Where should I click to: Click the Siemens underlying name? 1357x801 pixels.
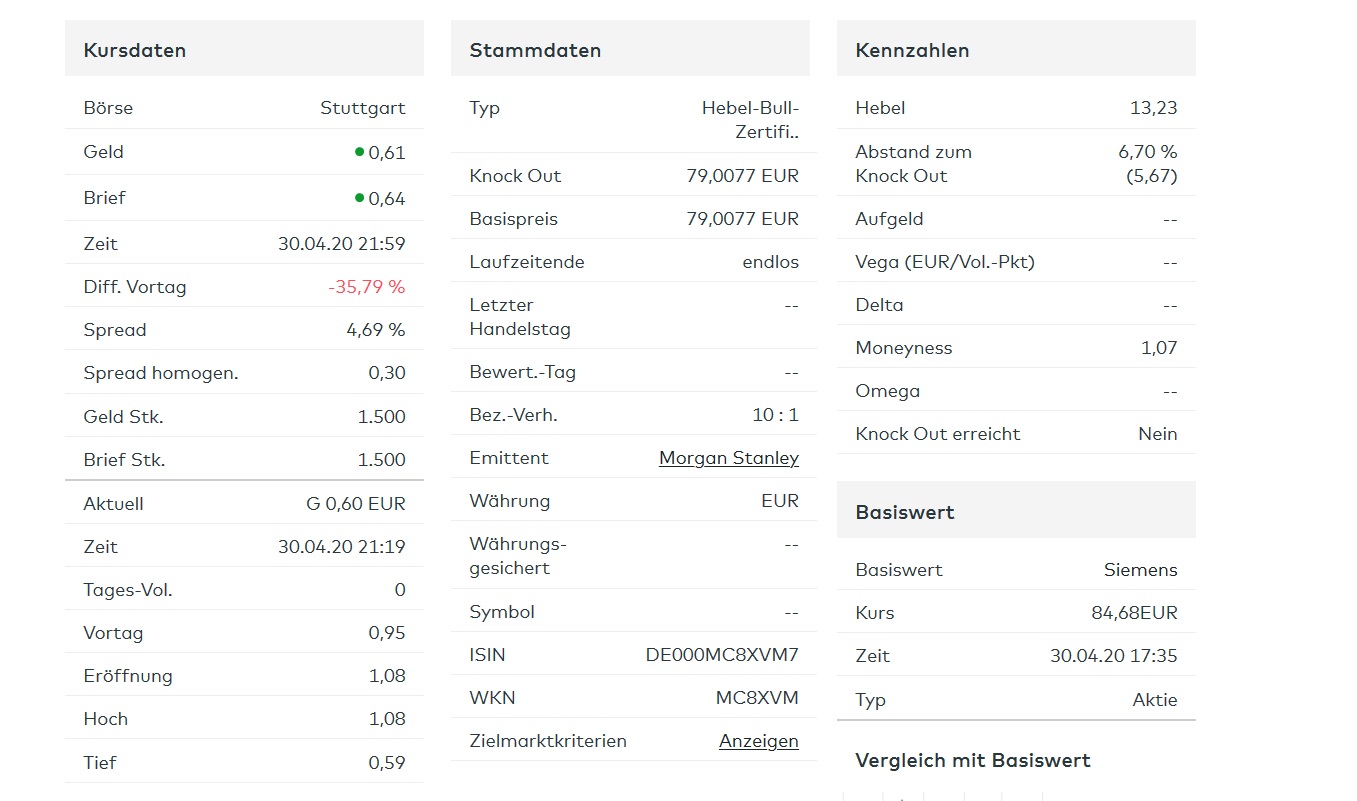tap(1140, 570)
